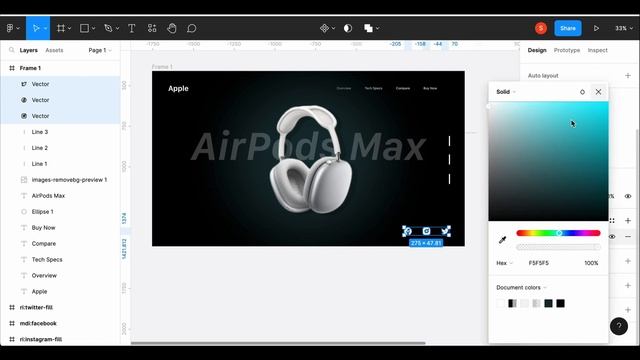Click the Instagram icon on canvas
The image size is (640, 360).
(427, 231)
